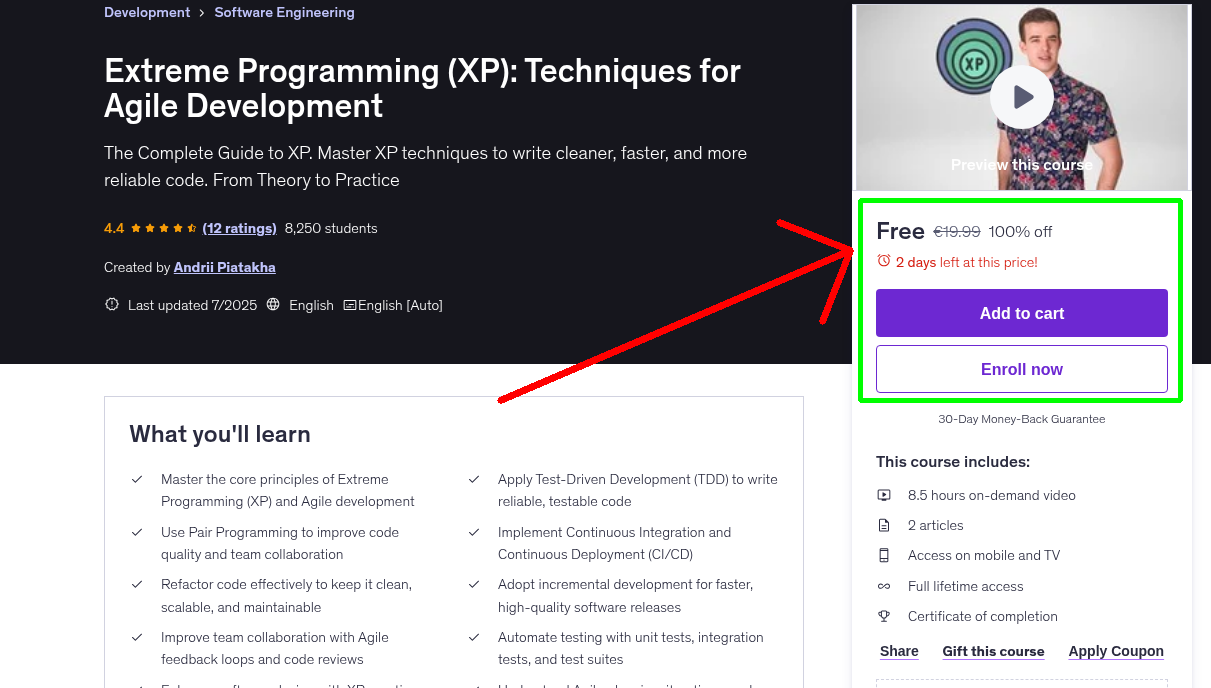The width and height of the screenshot is (1211, 688).
Task: Click the alarm clock icon next to deal timer
Action: pyautogui.click(x=882, y=260)
